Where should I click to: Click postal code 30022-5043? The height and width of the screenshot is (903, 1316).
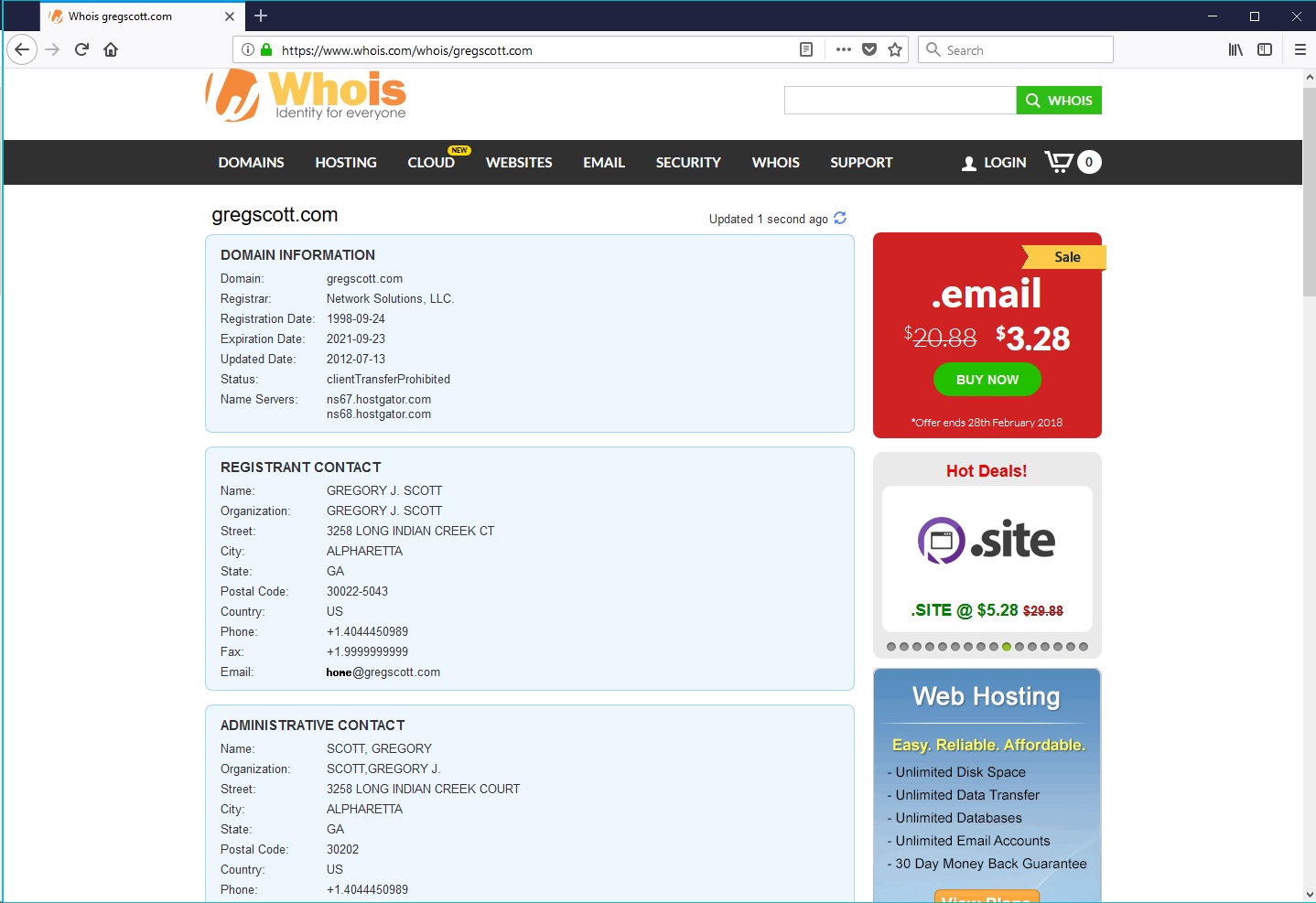pos(357,591)
